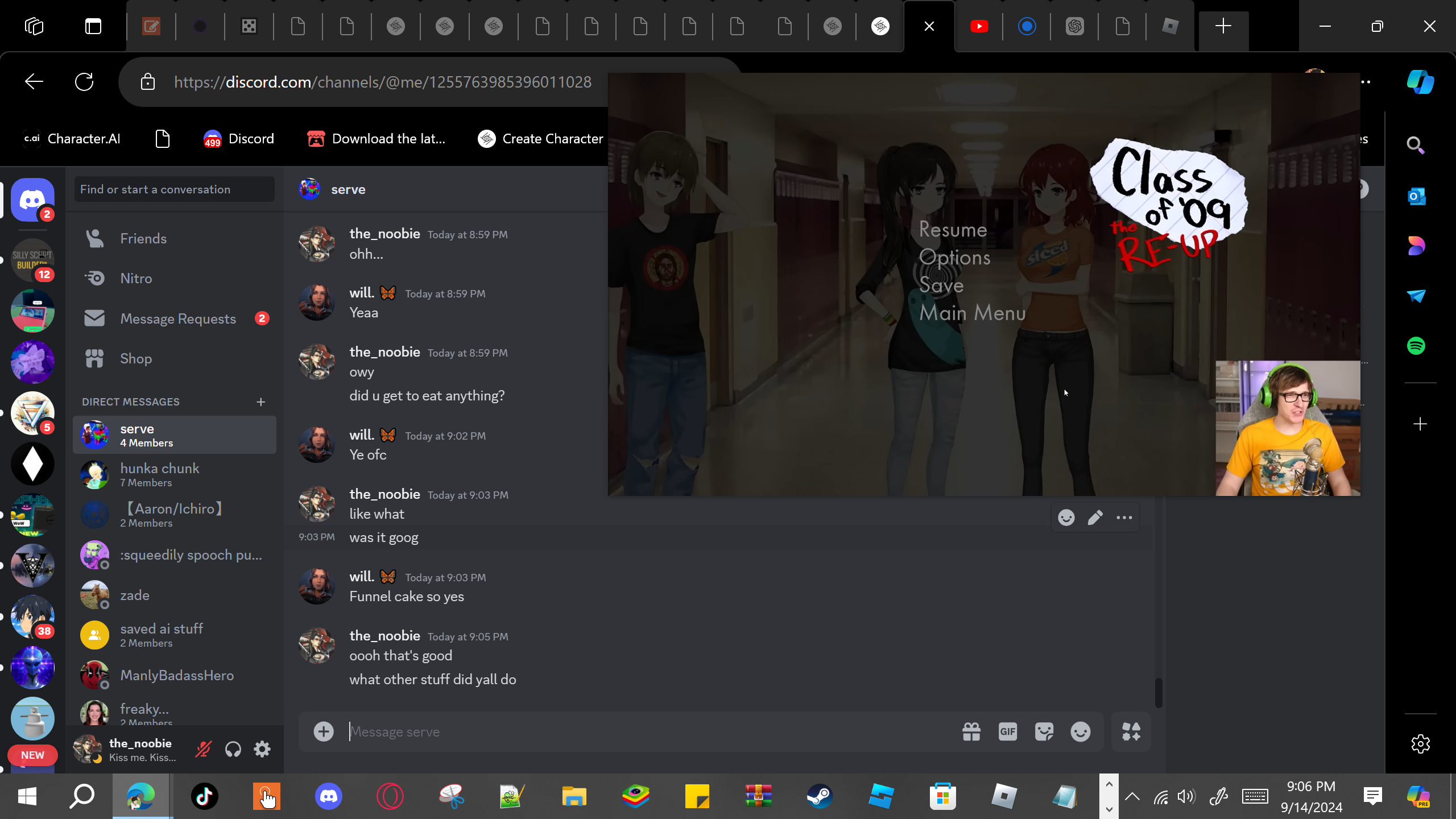Create new DM with plus button
The width and height of the screenshot is (1456, 819).
pyautogui.click(x=260, y=402)
